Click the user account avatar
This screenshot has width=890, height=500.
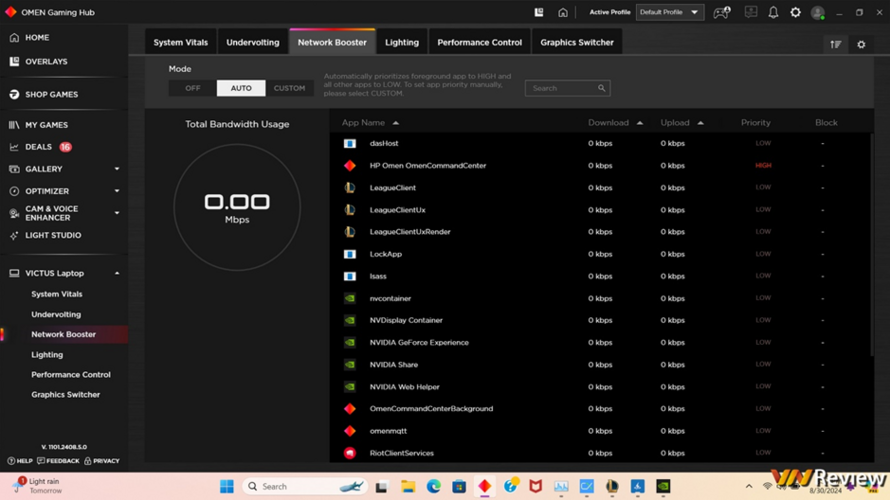point(818,13)
